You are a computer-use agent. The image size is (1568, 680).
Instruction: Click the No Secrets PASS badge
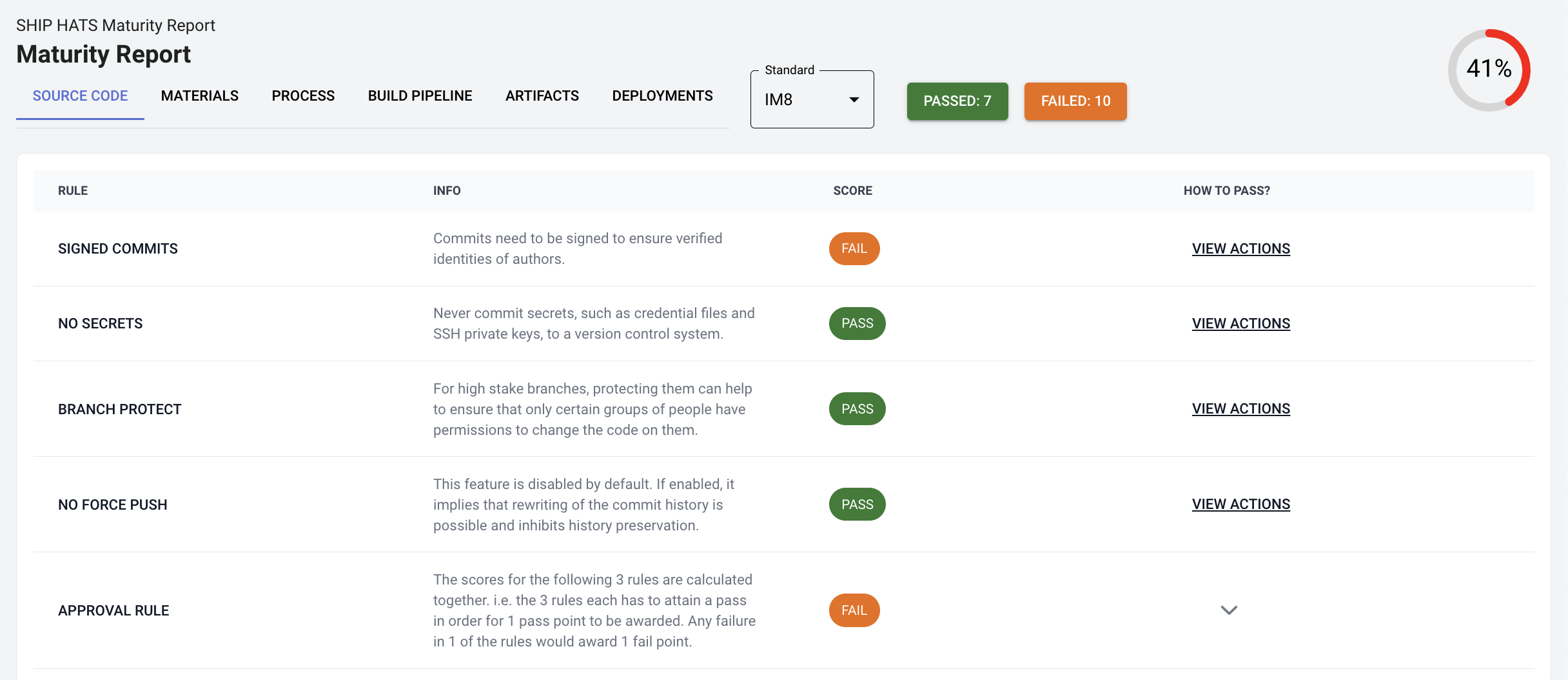pyautogui.click(x=857, y=324)
